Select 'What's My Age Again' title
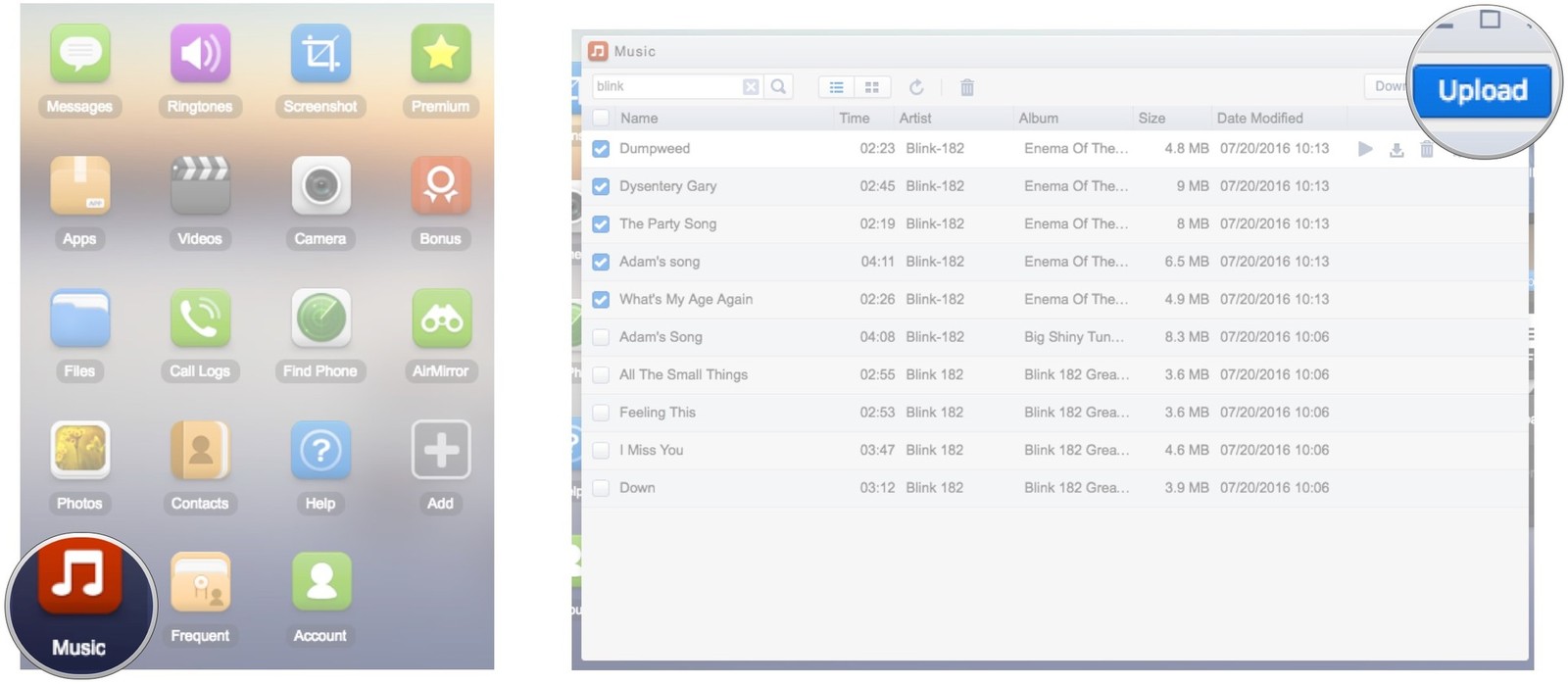Screen dimensions: 1568x684 (x=686, y=299)
